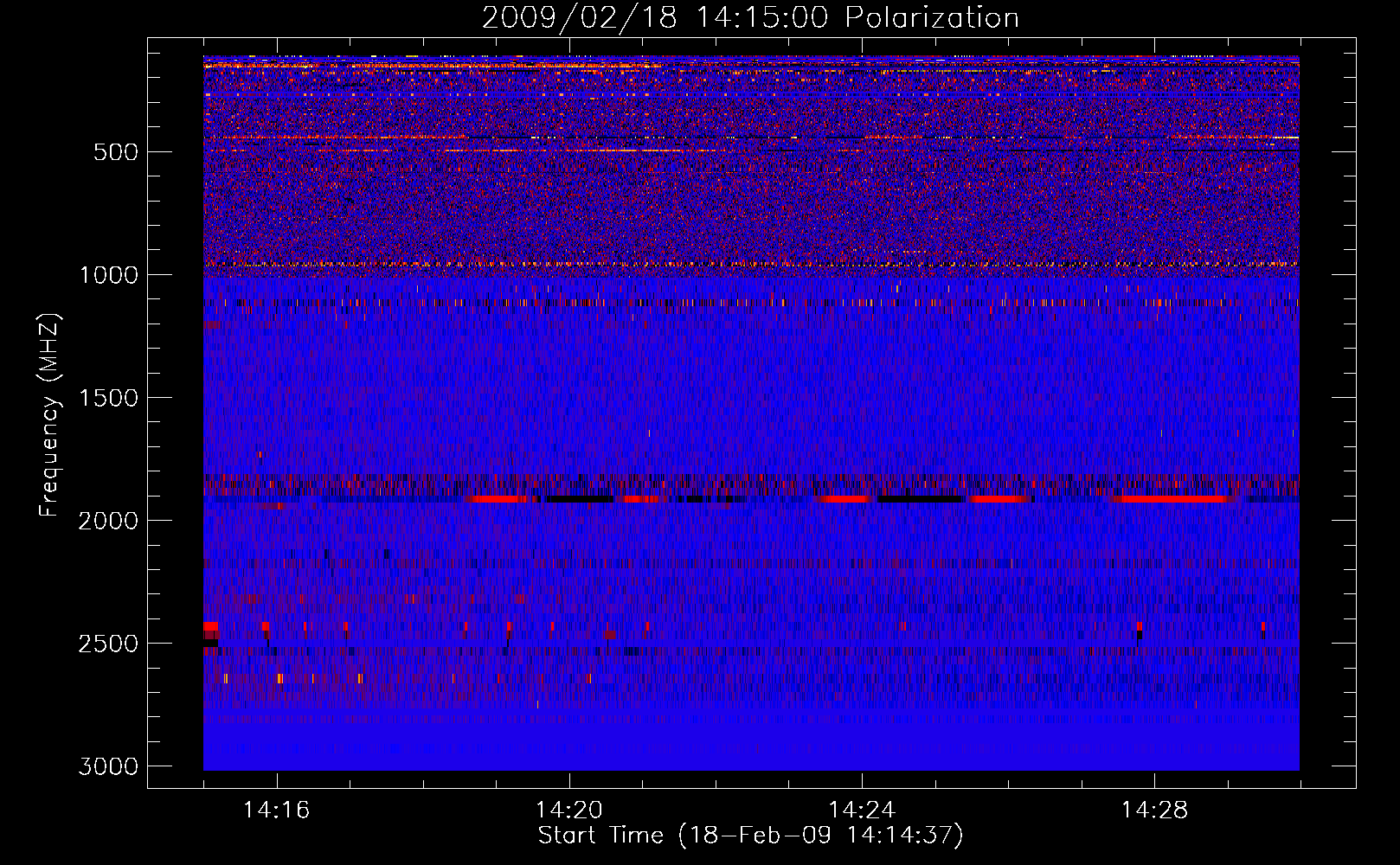The width and height of the screenshot is (1400, 865).
Task: Click the 500 frequency tick label
Action: pos(116,152)
